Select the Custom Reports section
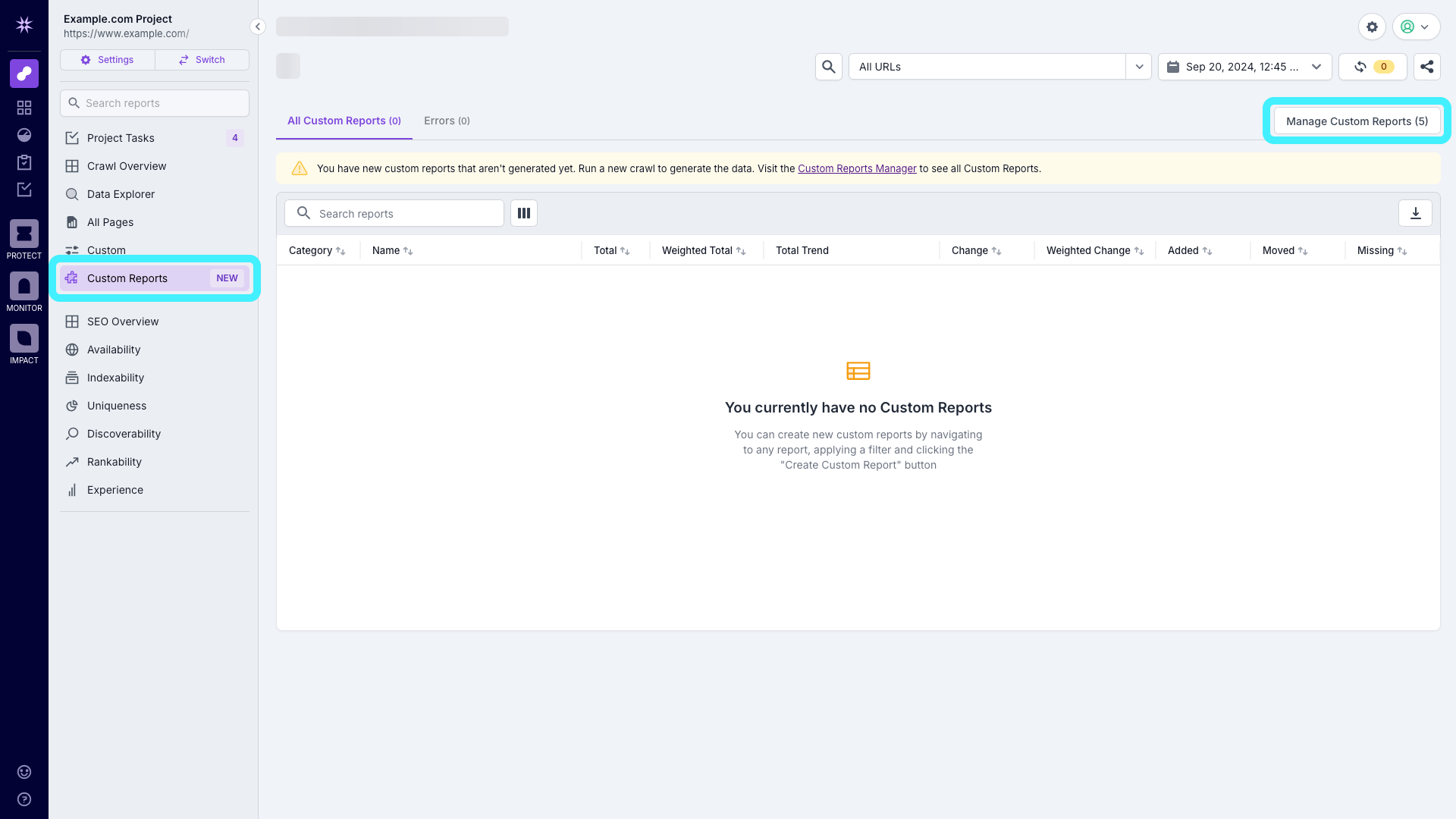 128,278
